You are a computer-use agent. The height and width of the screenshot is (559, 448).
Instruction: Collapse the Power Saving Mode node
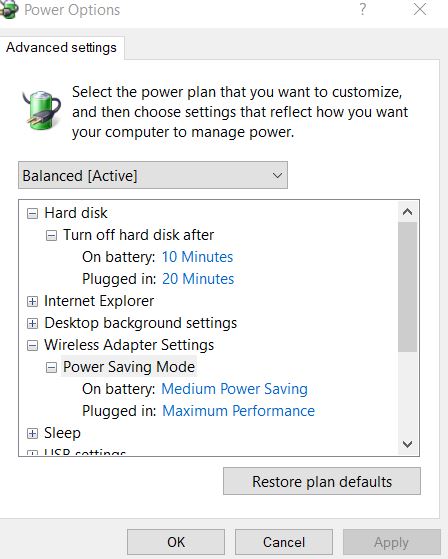[x=51, y=368]
